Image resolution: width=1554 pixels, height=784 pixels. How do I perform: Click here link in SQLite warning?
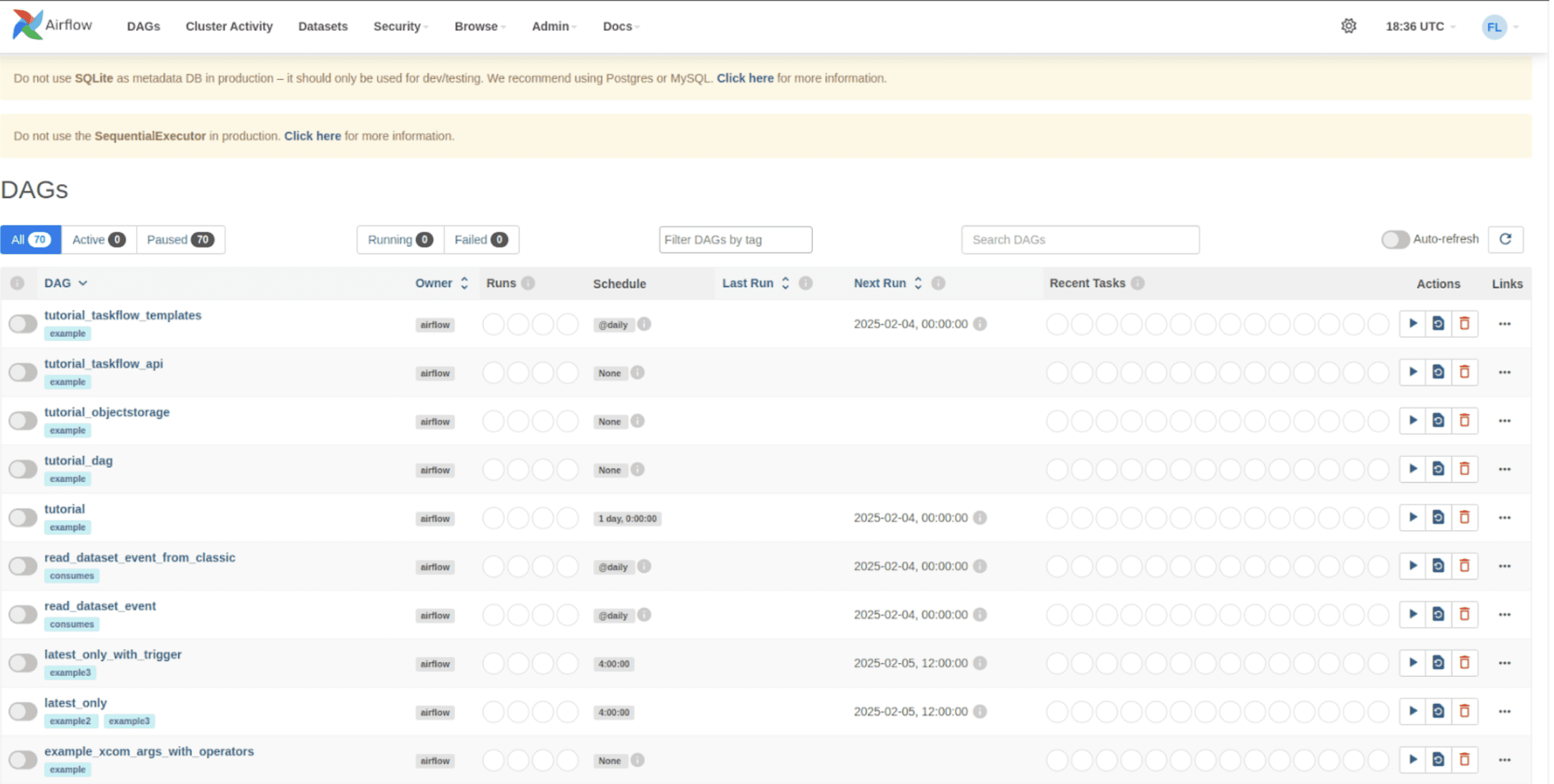point(745,78)
